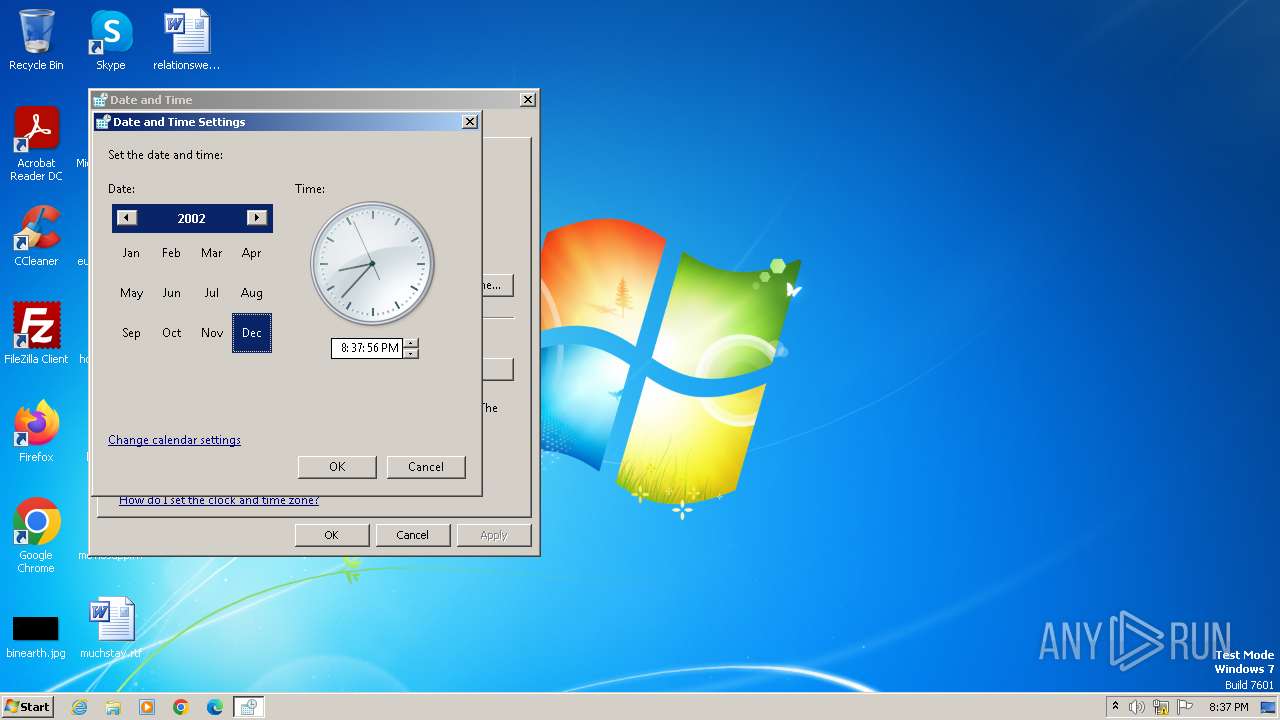Launch Firefox from the desktop
The width and height of the screenshot is (1280, 720).
[36, 432]
